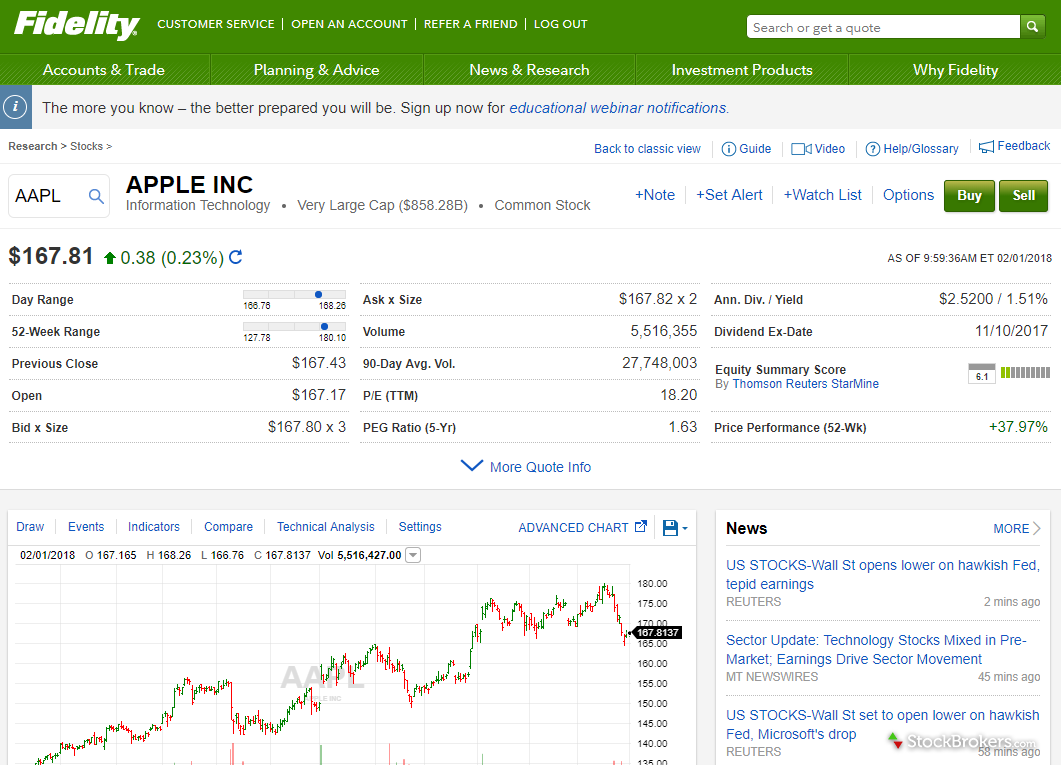Viewport: 1061px width, 765px height.
Task: Click the green Buy button
Action: point(969,196)
